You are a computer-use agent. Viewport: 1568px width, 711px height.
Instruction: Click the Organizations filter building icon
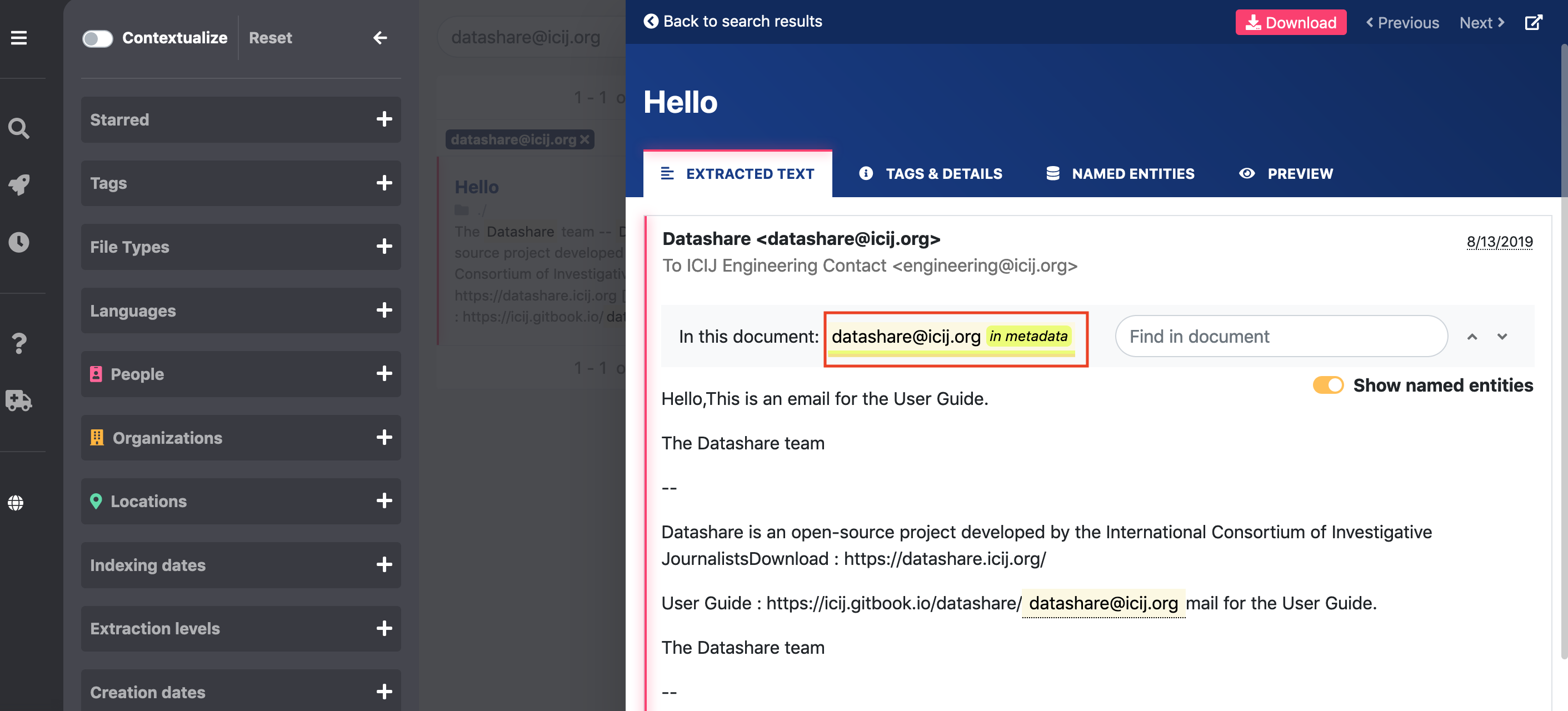(x=97, y=437)
